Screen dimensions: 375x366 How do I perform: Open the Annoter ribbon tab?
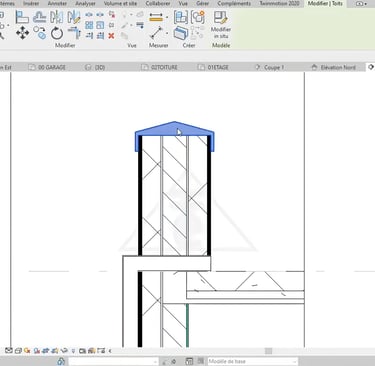[x=57, y=4]
